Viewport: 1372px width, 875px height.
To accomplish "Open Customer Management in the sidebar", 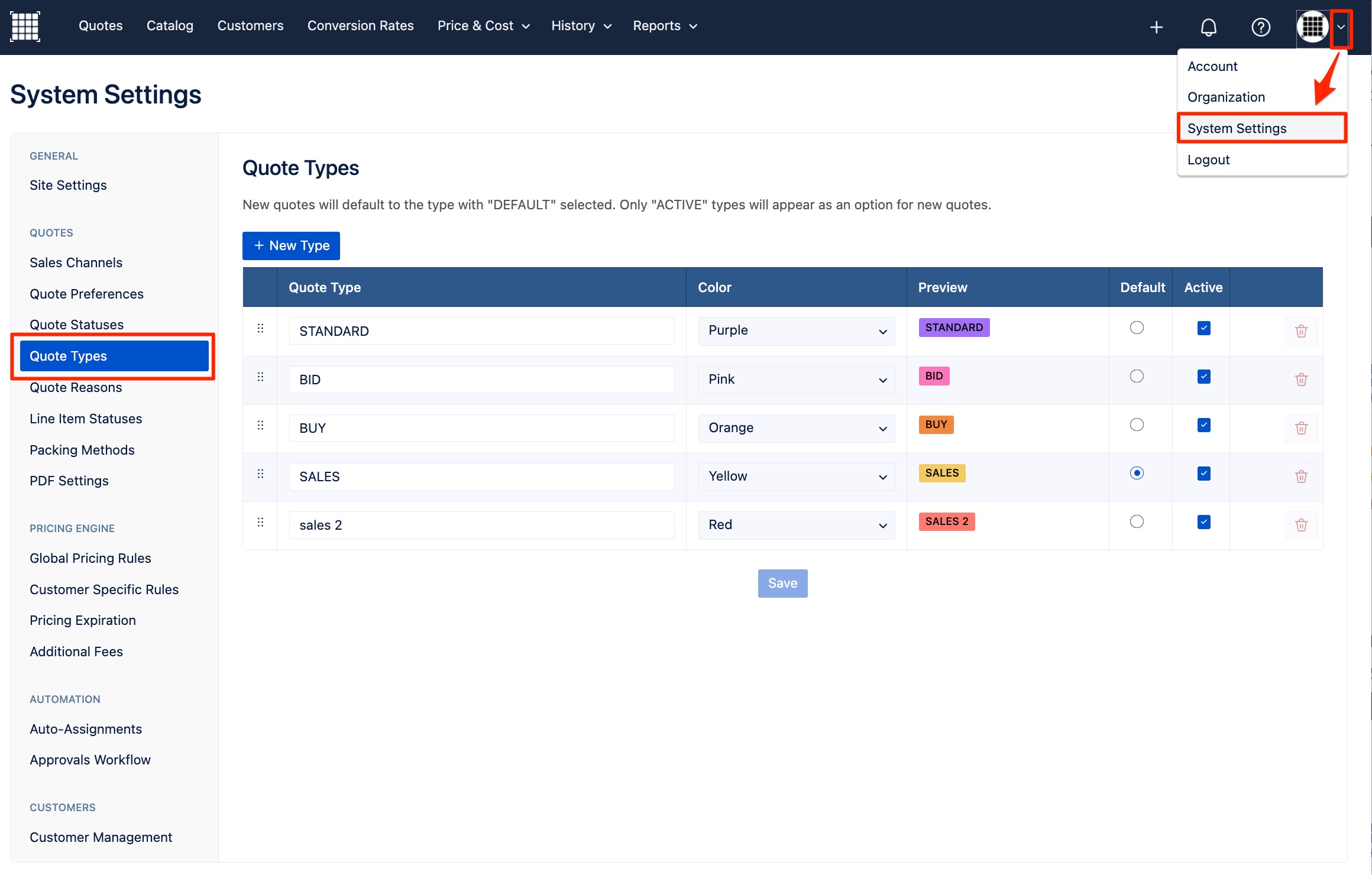I will point(101,837).
